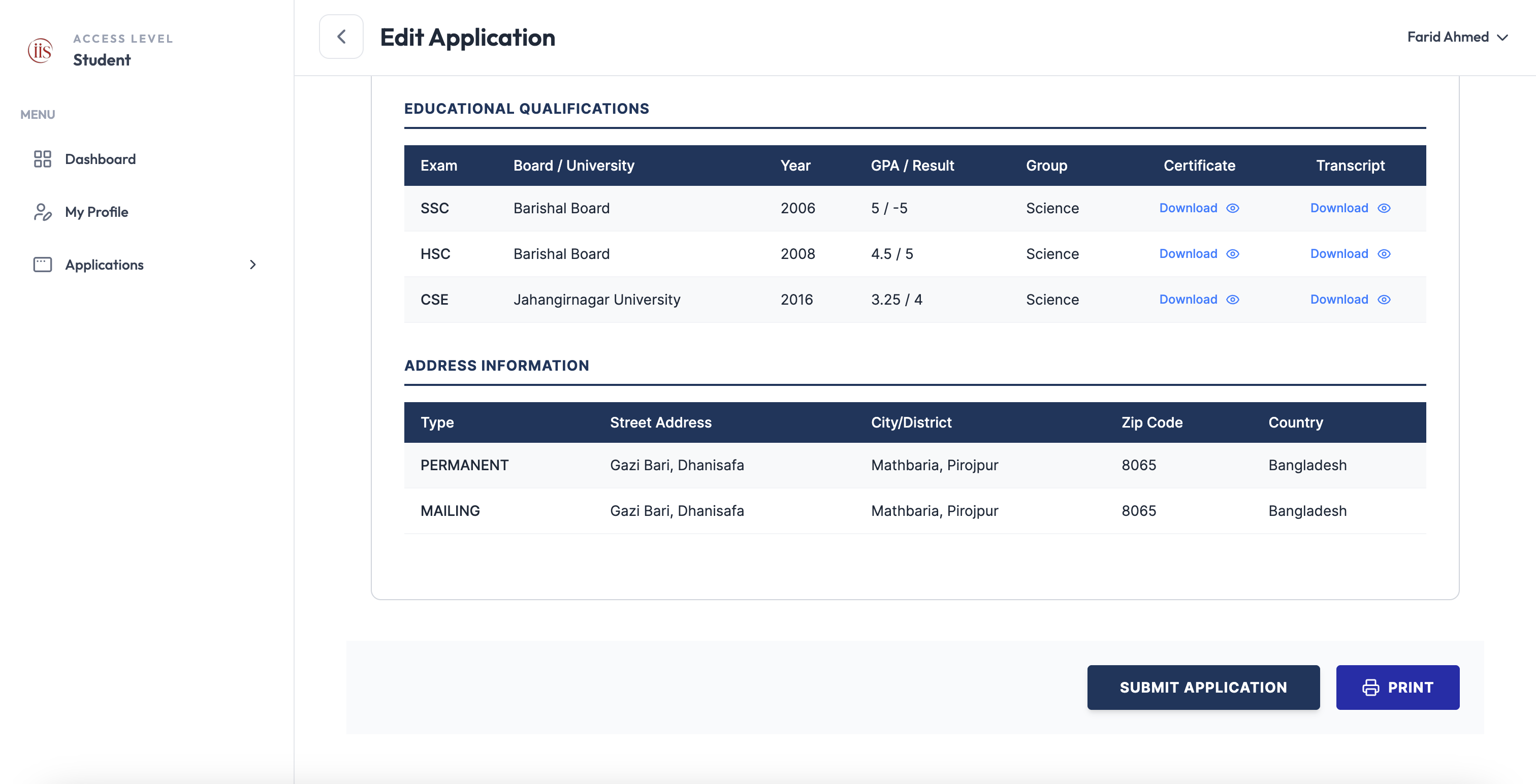Preview CSE transcript via eye icon
Screen dimensions: 1536x784
pos(1384,299)
